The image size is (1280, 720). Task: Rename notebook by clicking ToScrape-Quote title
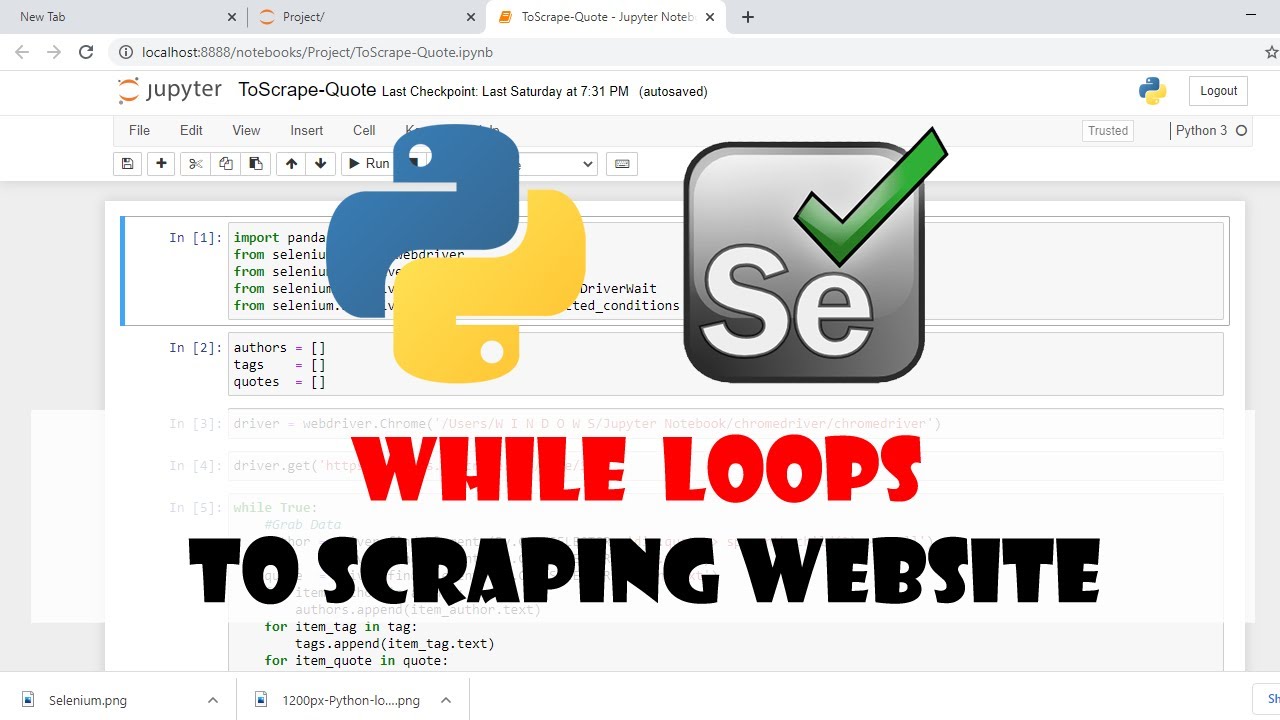click(307, 90)
